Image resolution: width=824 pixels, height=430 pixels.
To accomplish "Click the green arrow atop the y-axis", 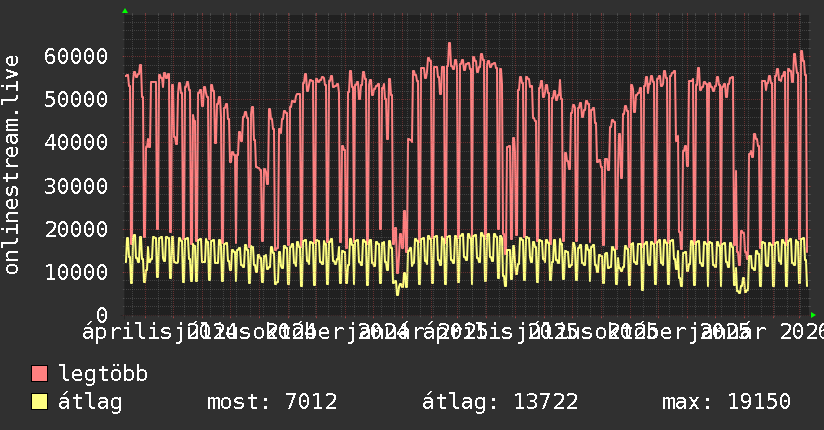I will pyautogui.click(x=125, y=11).
